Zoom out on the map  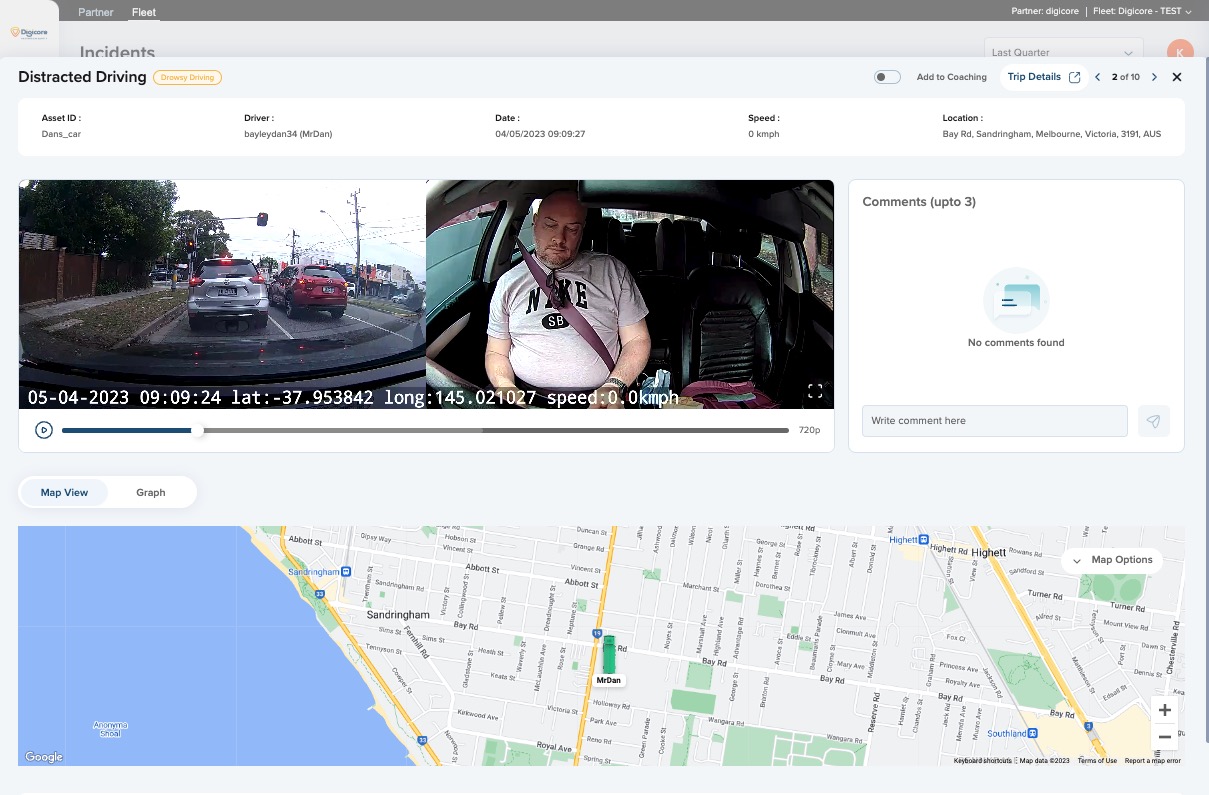[1164, 737]
